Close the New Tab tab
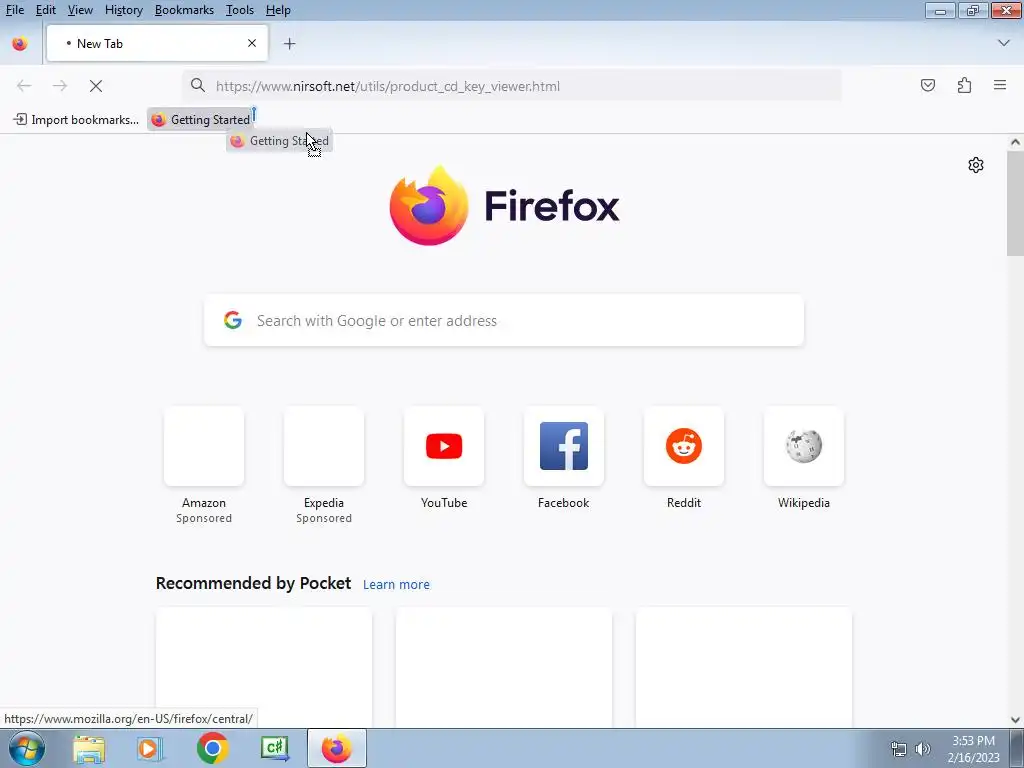 (x=251, y=43)
